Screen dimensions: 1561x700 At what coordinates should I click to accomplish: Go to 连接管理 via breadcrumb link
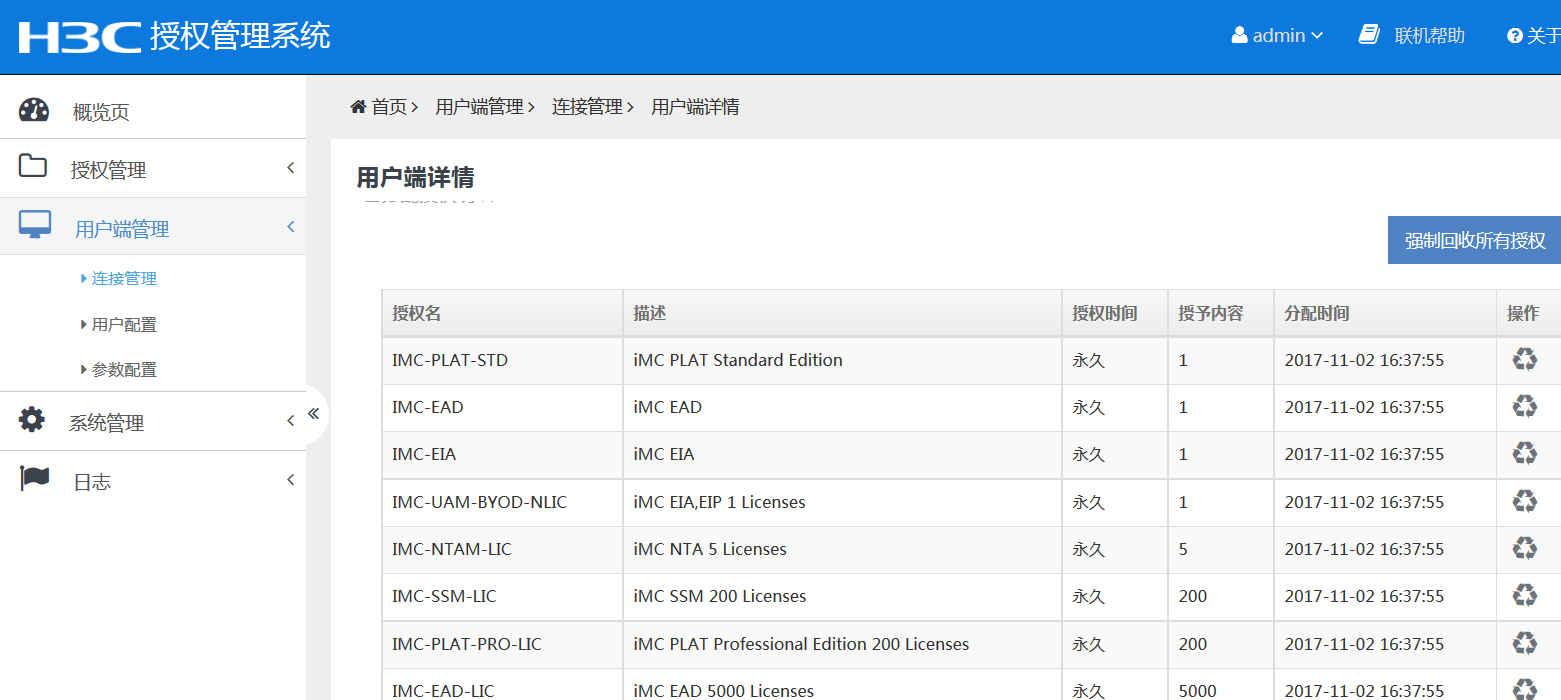coord(587,107)
